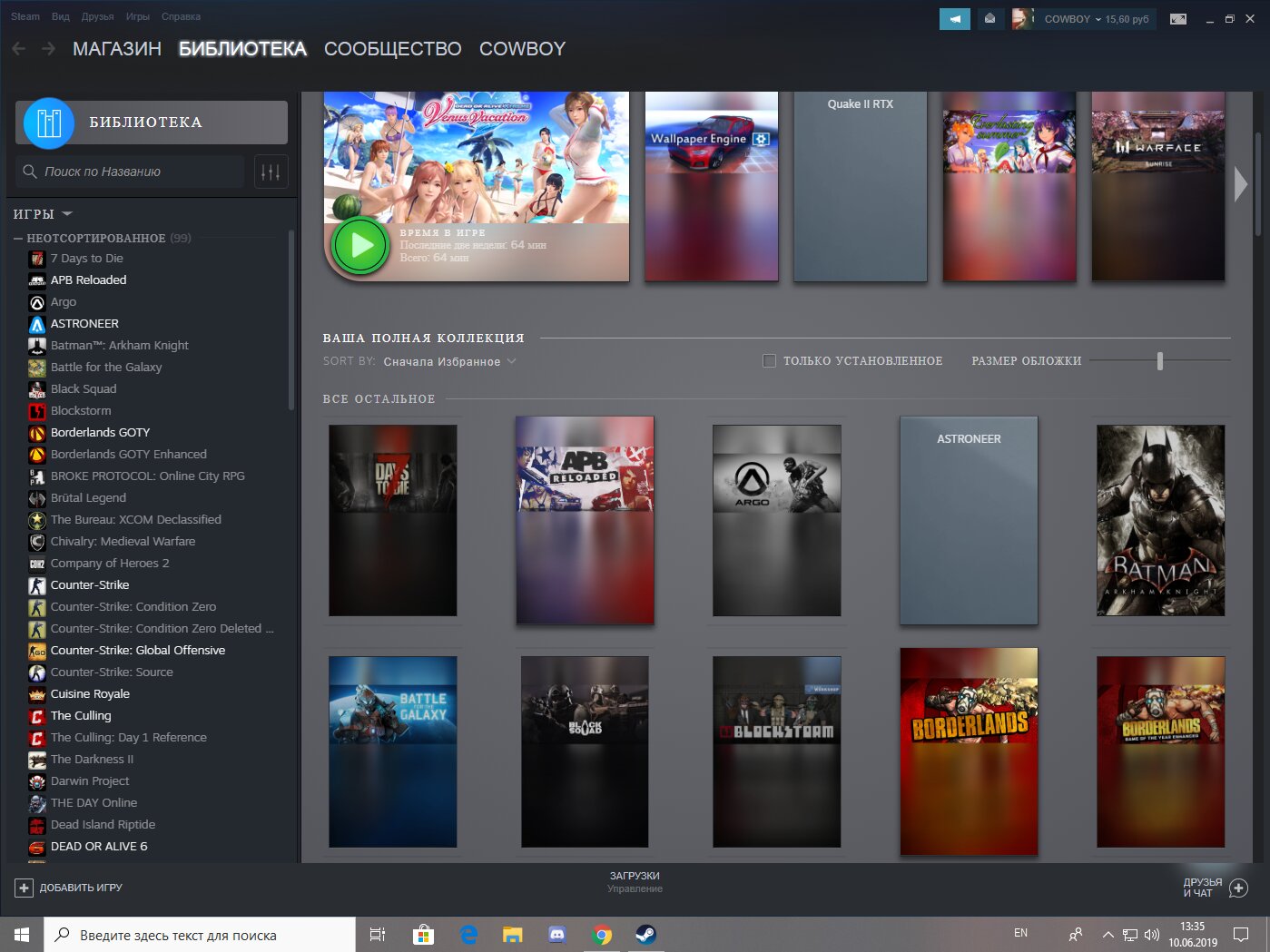The image size is (1270, 952).
Task: Select Brütal Legend in game list
Action: [x=88, y=498]
